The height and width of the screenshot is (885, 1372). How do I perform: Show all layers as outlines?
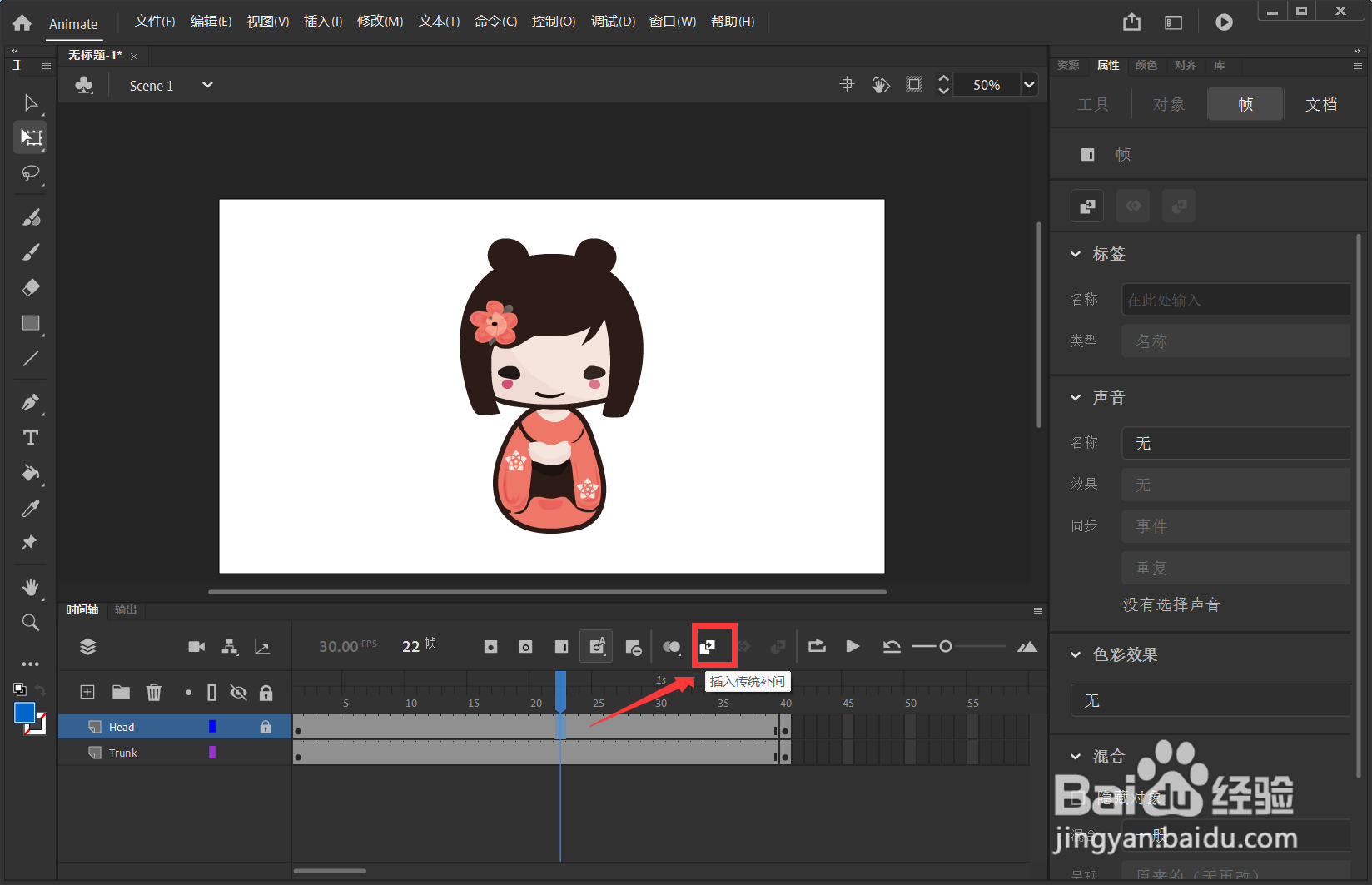coord(211,692)
